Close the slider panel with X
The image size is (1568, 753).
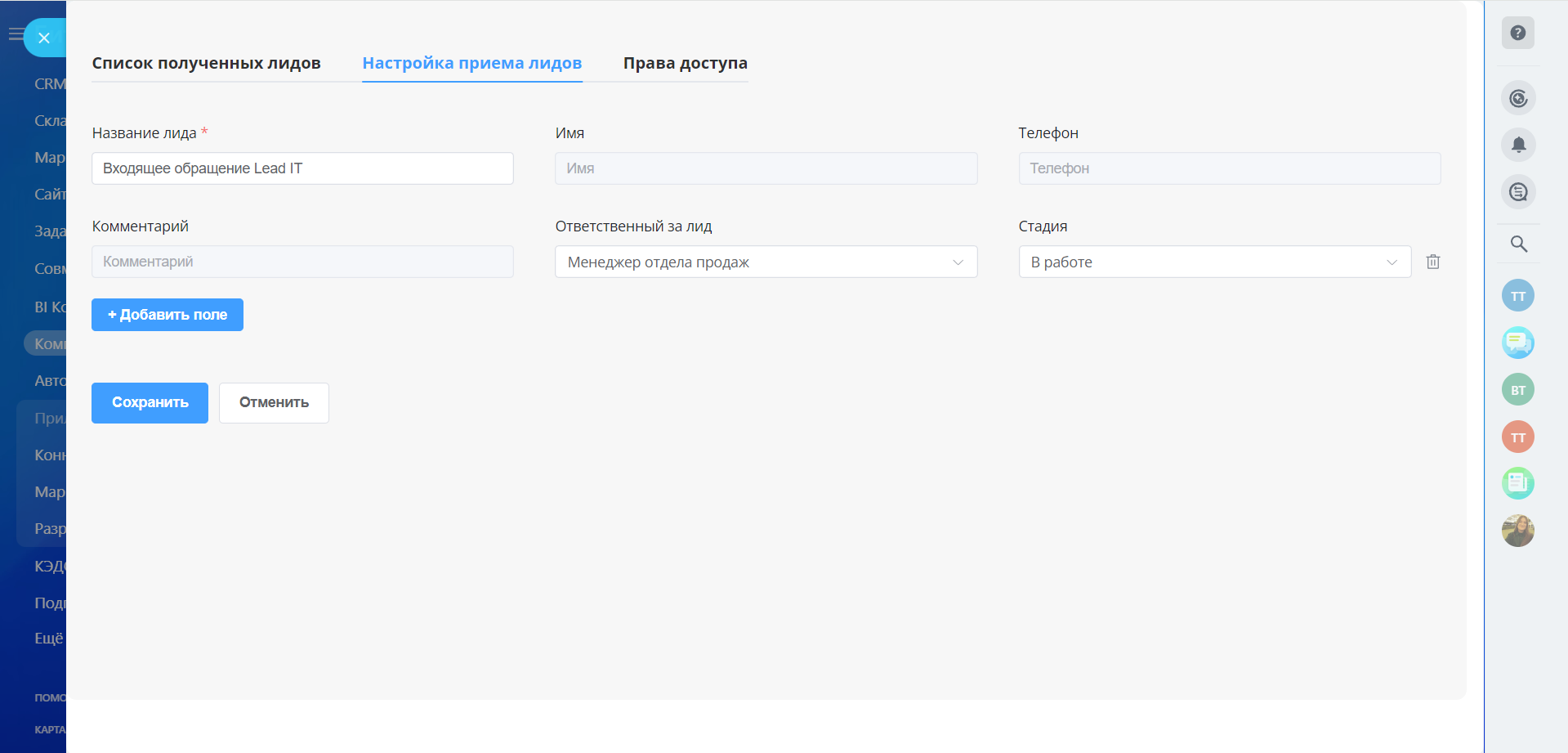coord(44,38)
